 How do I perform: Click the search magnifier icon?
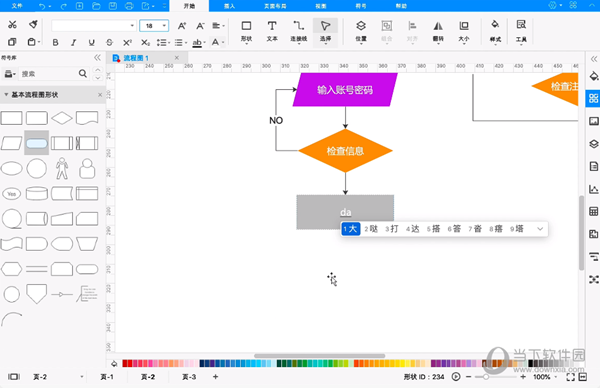coord(83,73)
